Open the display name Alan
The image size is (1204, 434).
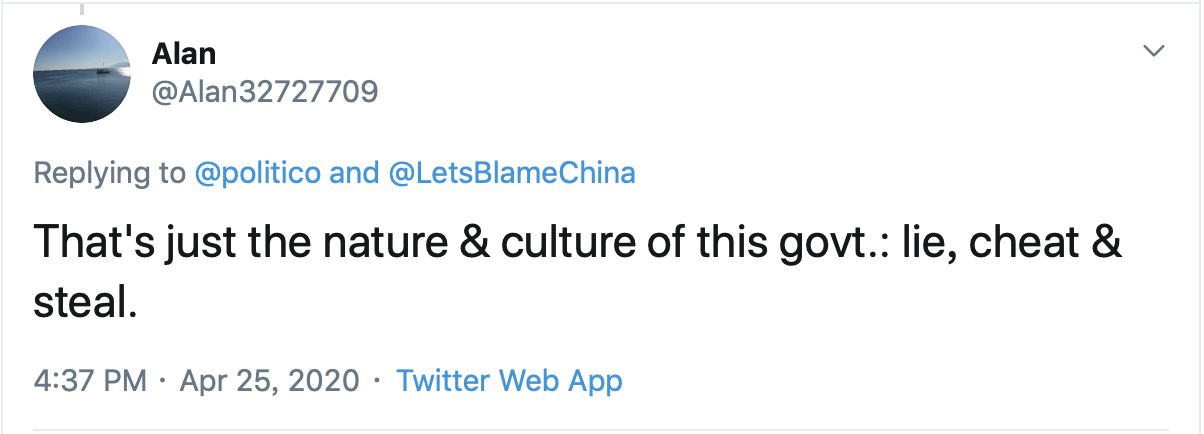[184, 53]
